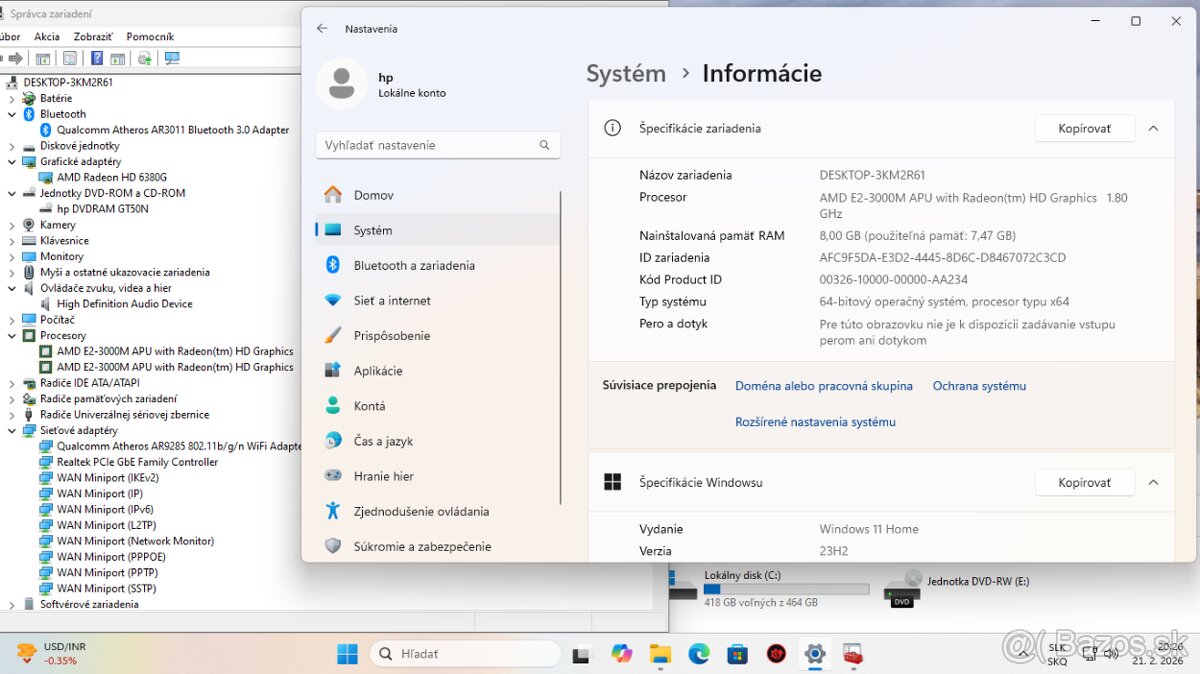Open the Ochrana systému link

point(979,386)
